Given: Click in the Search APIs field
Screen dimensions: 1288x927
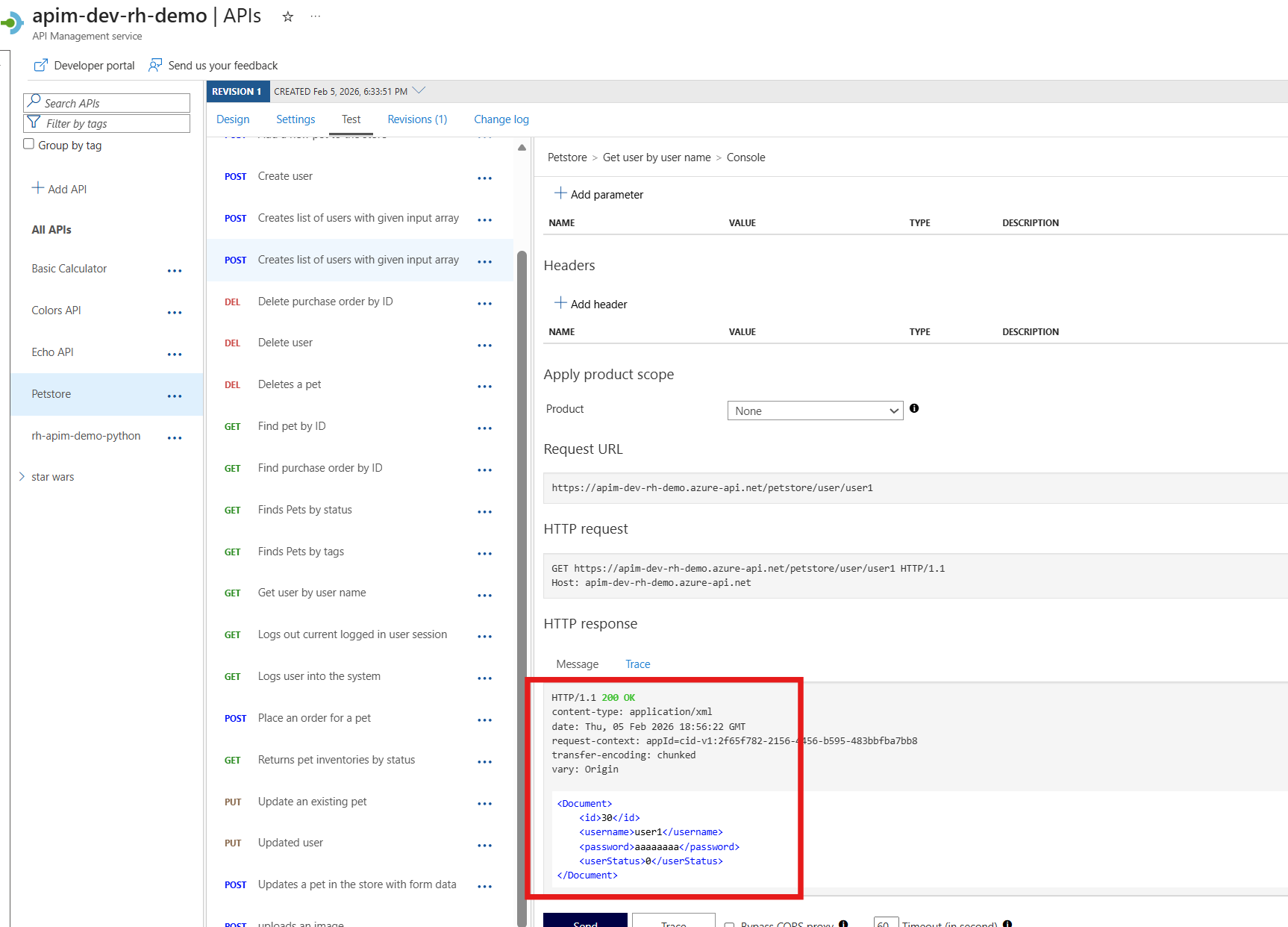Looking at the screenshot, I should tap(107, 103).
